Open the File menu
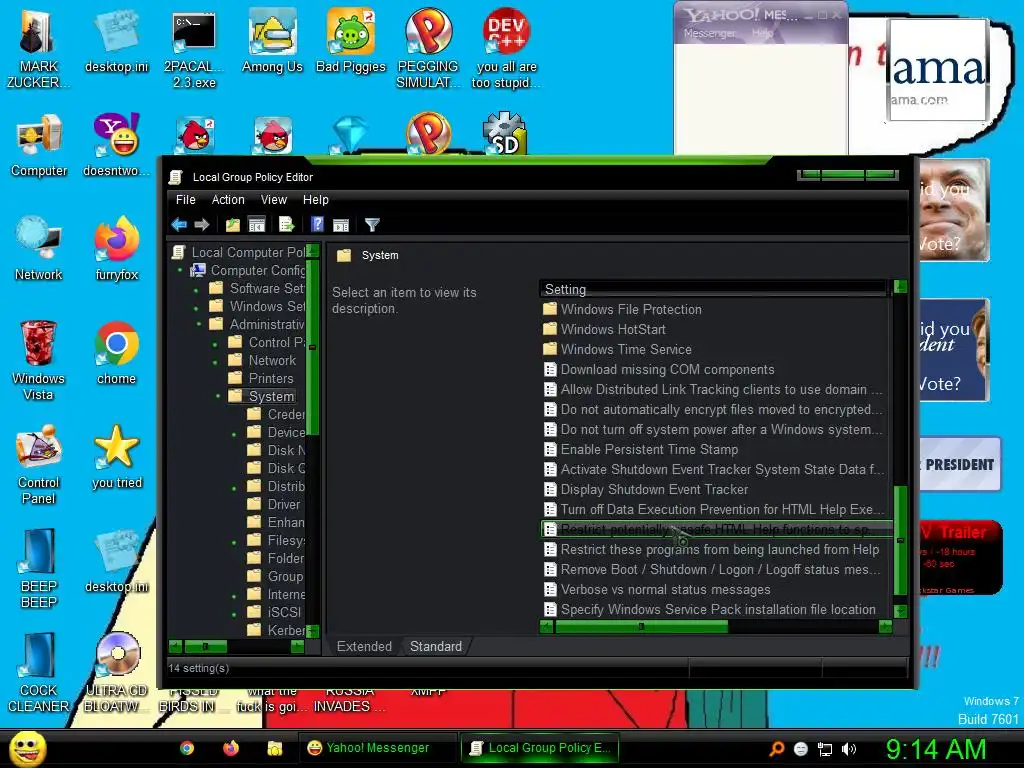The height and width of the screenshot is (768, 1024). click(x=185, y=200)
